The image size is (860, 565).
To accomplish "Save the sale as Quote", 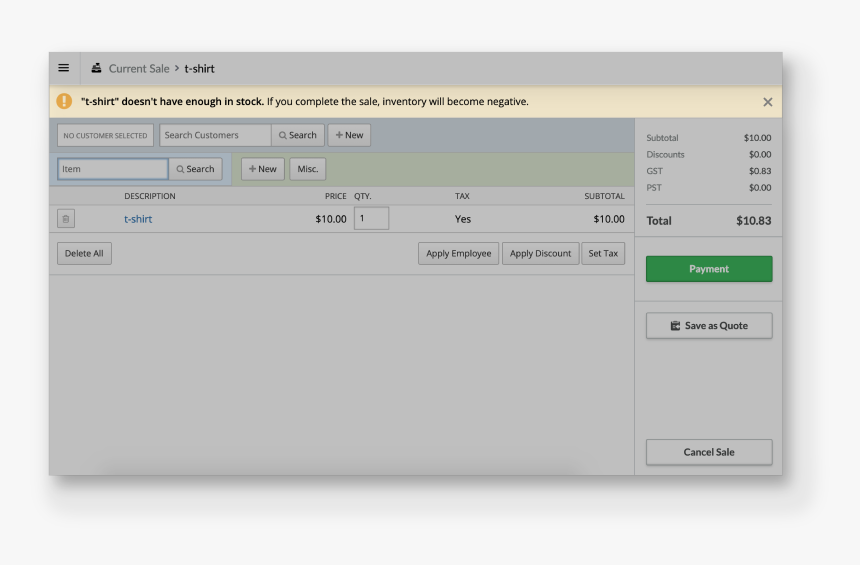I will tap(709, 326).
